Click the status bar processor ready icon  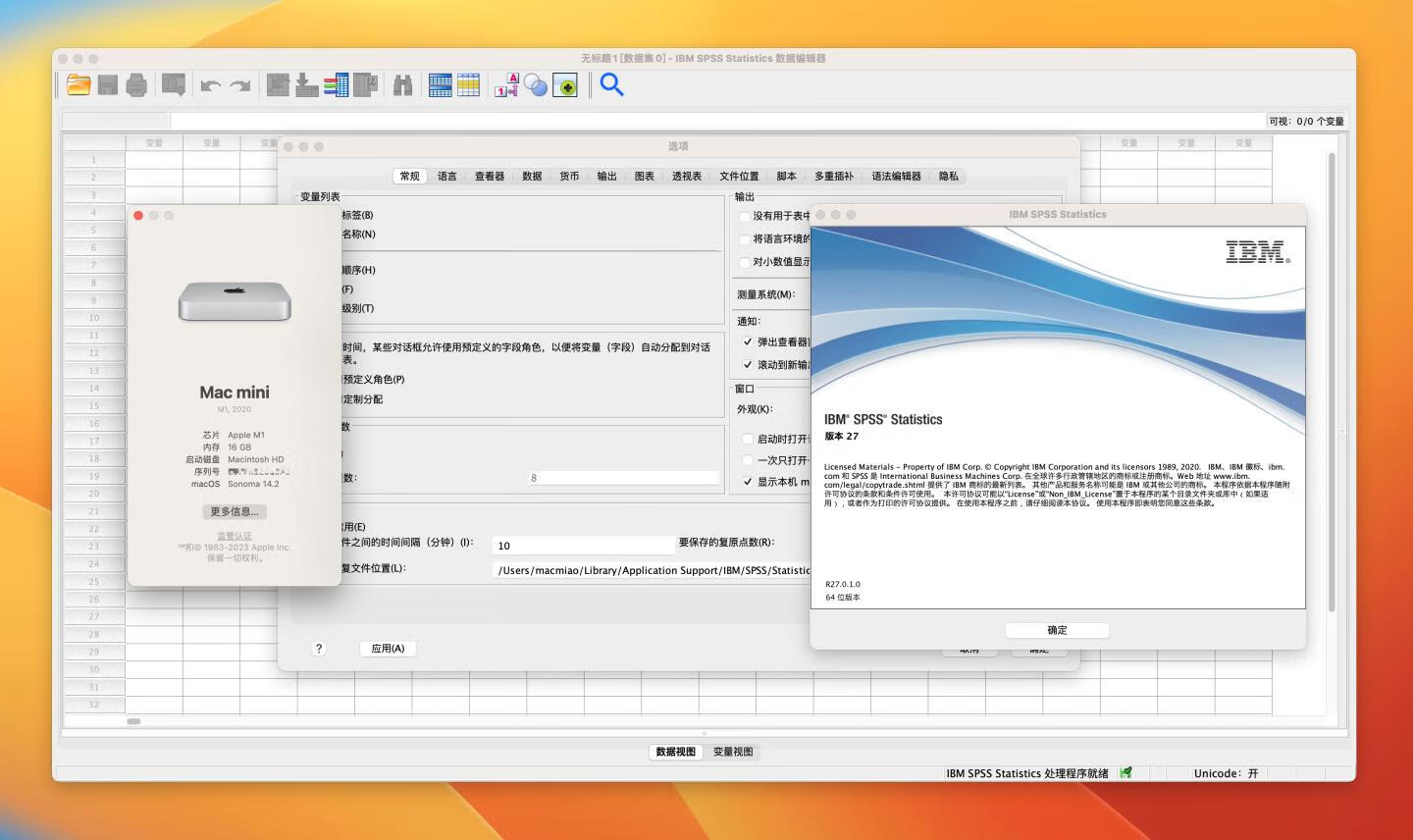tap(1125, 772)
